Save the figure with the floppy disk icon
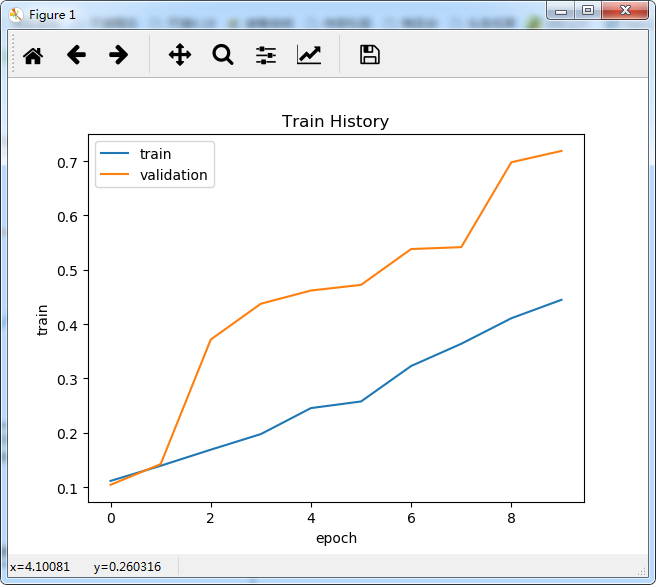The image size is (656, 585). (370, 55)
